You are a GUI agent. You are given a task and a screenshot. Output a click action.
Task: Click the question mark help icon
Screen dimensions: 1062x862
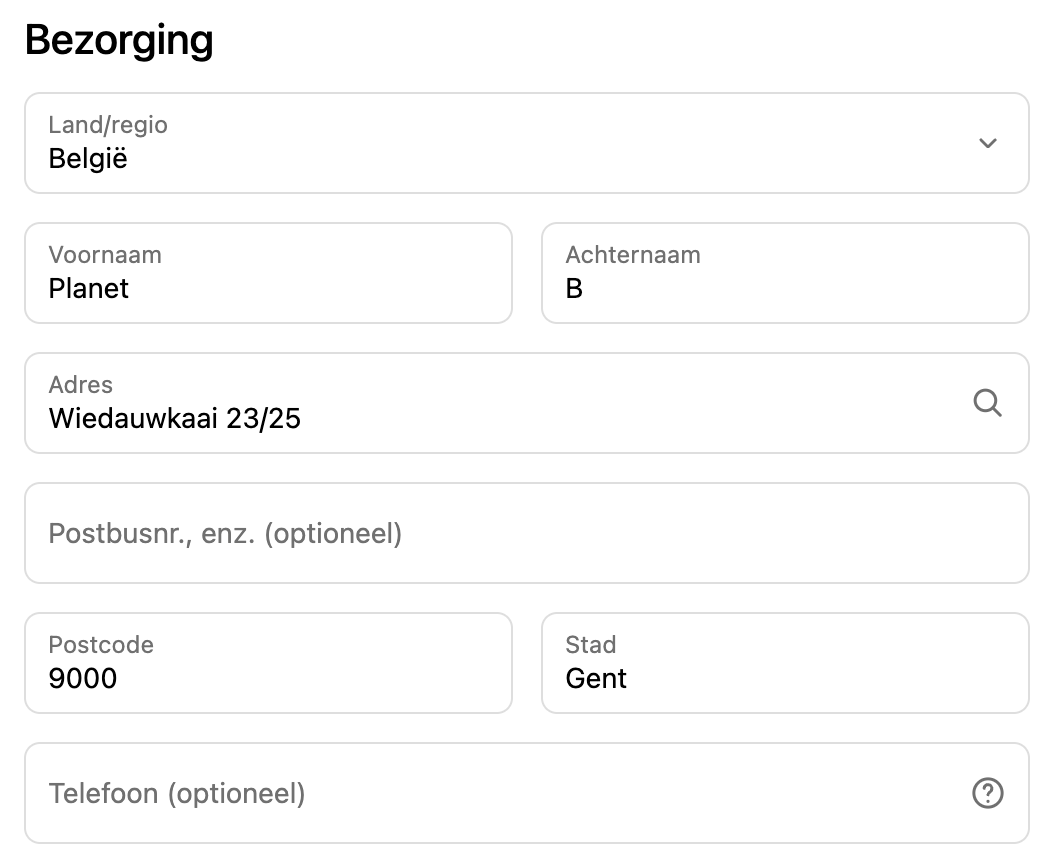coord(987,793)
